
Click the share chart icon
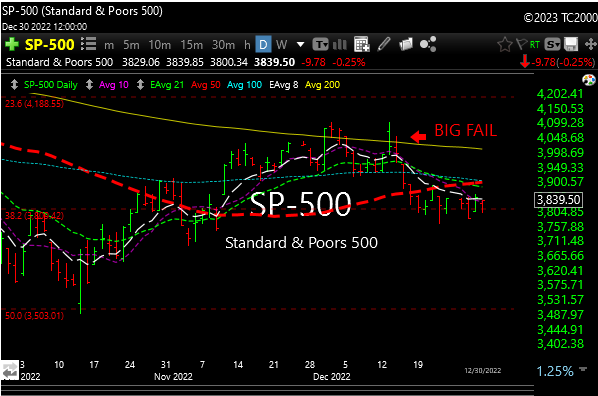click(x=428, y=44)
